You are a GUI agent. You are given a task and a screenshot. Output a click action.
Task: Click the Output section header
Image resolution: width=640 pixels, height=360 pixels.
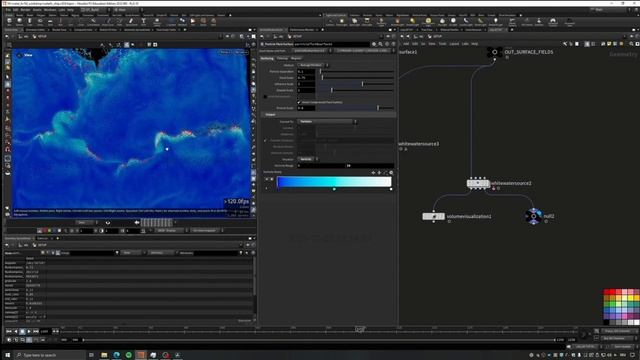(x=328, y=115)
